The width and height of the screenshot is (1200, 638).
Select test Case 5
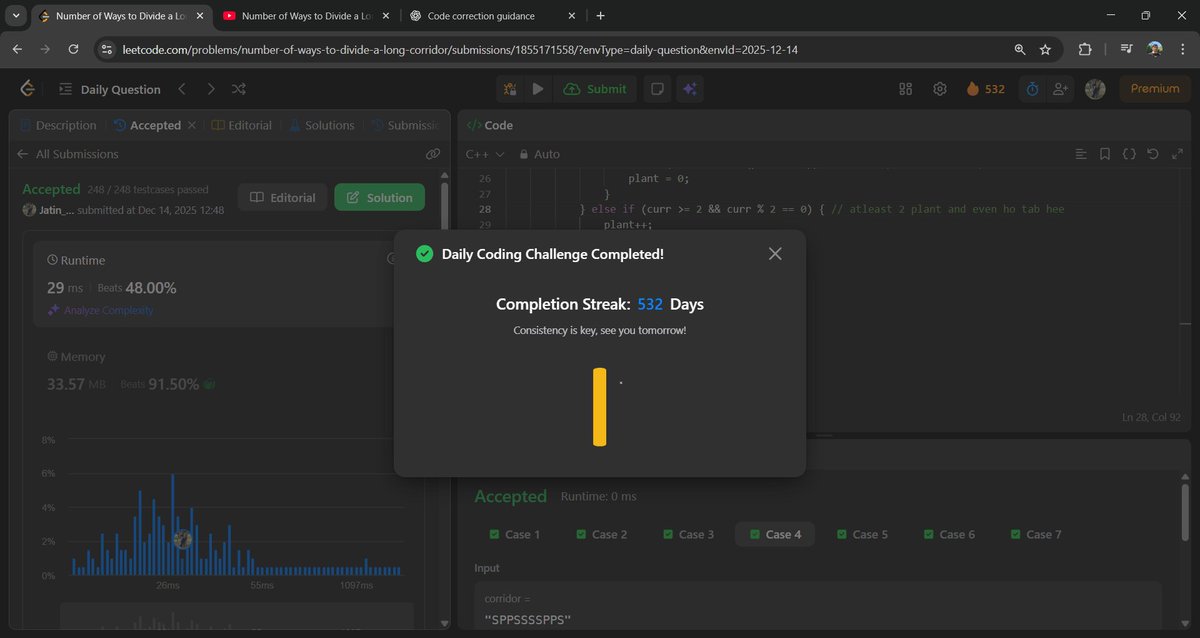tap(862, 534)
